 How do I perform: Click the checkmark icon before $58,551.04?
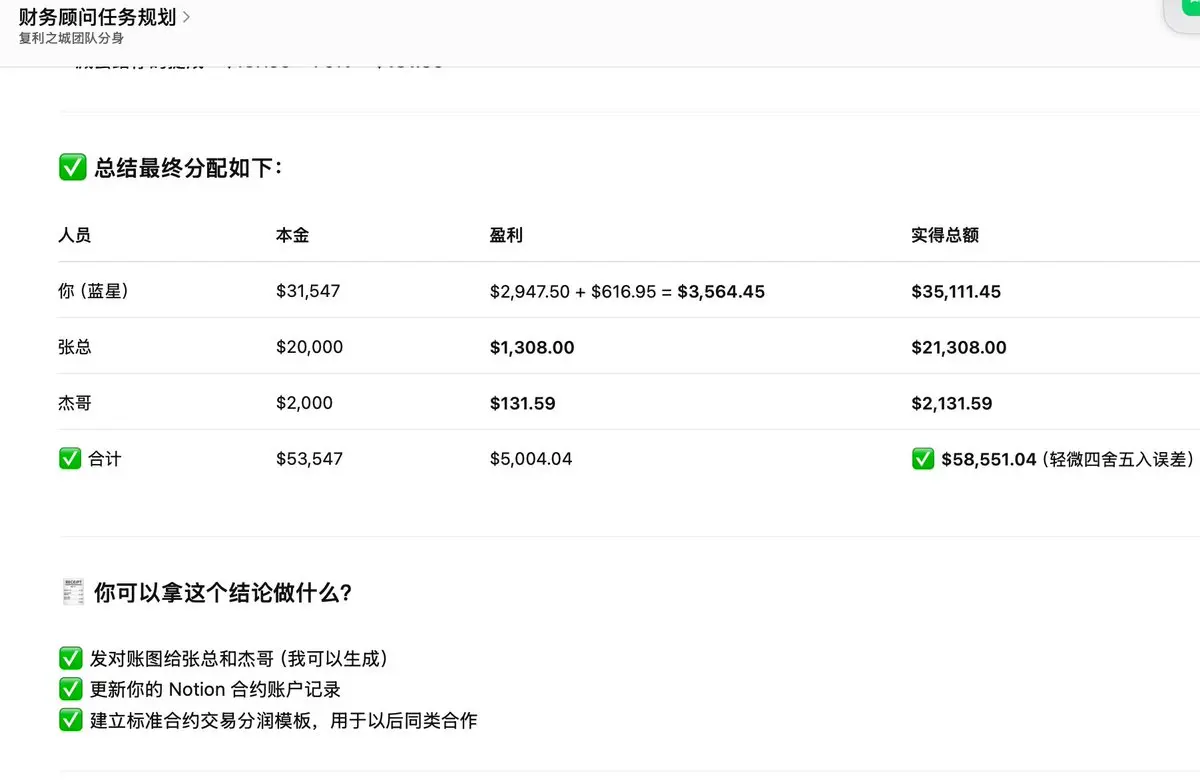(923, 459)
